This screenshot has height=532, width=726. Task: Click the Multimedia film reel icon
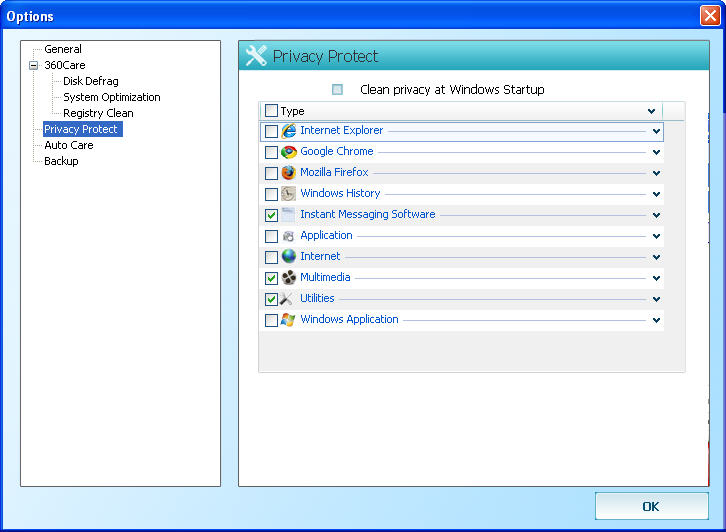288,277
